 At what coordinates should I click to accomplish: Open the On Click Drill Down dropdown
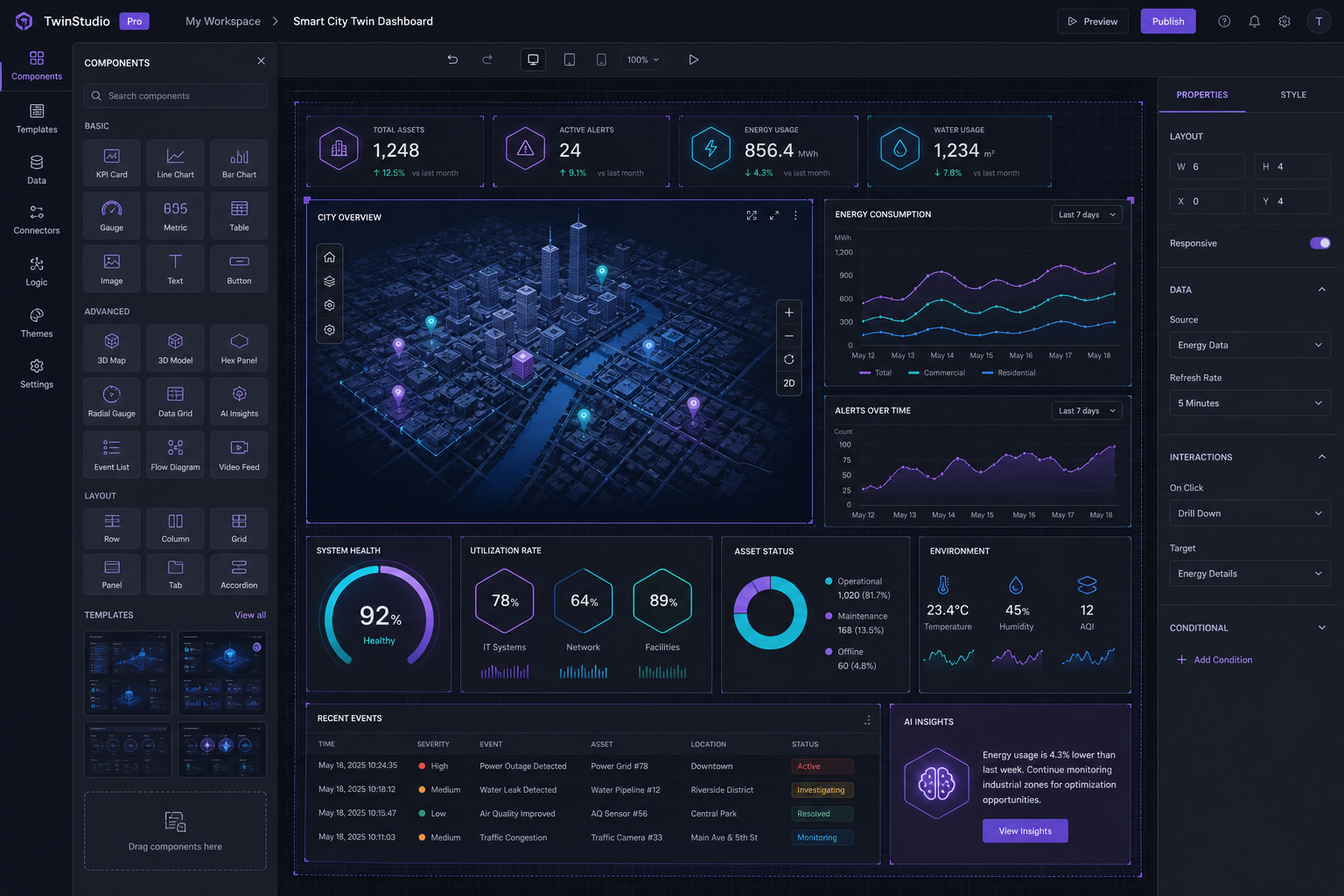point(1249,514)
